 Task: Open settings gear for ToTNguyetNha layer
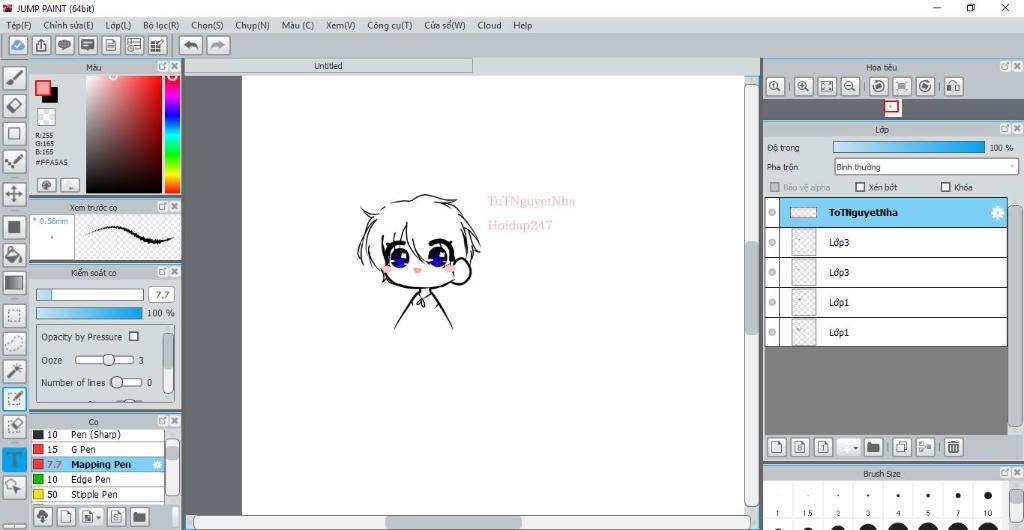(x=997, y=213)
